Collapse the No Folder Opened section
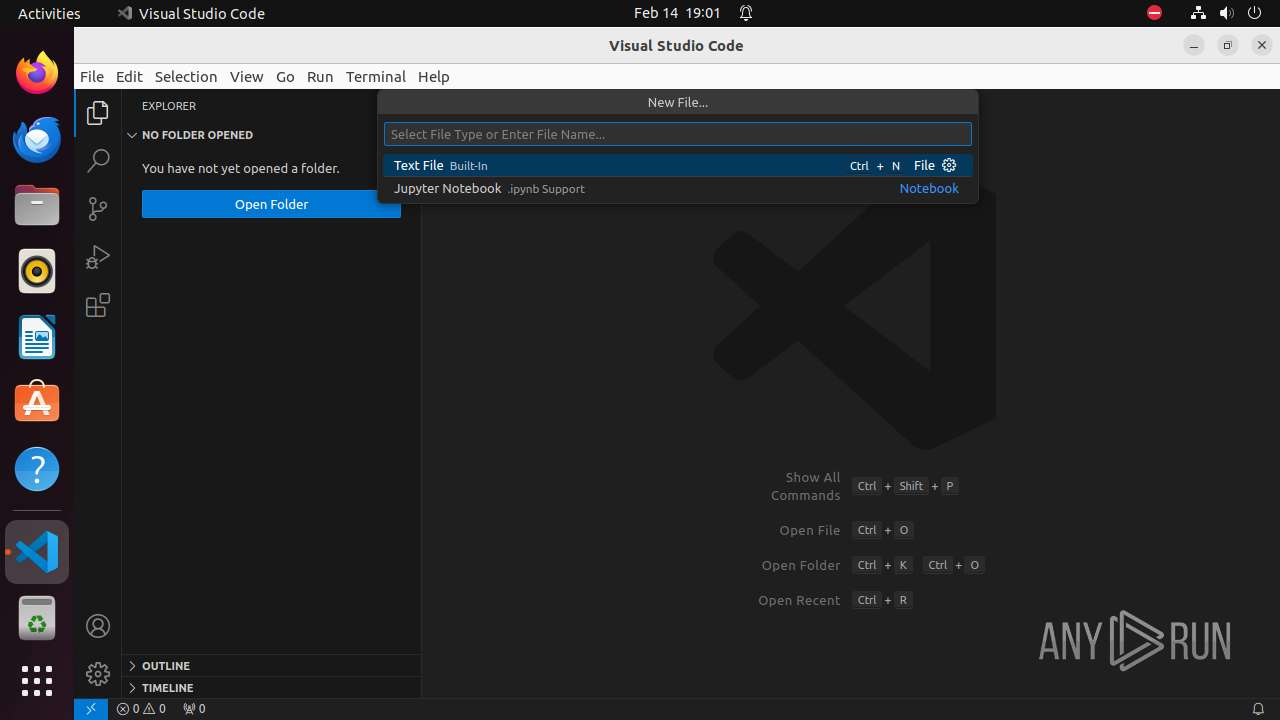 (271, 135)
